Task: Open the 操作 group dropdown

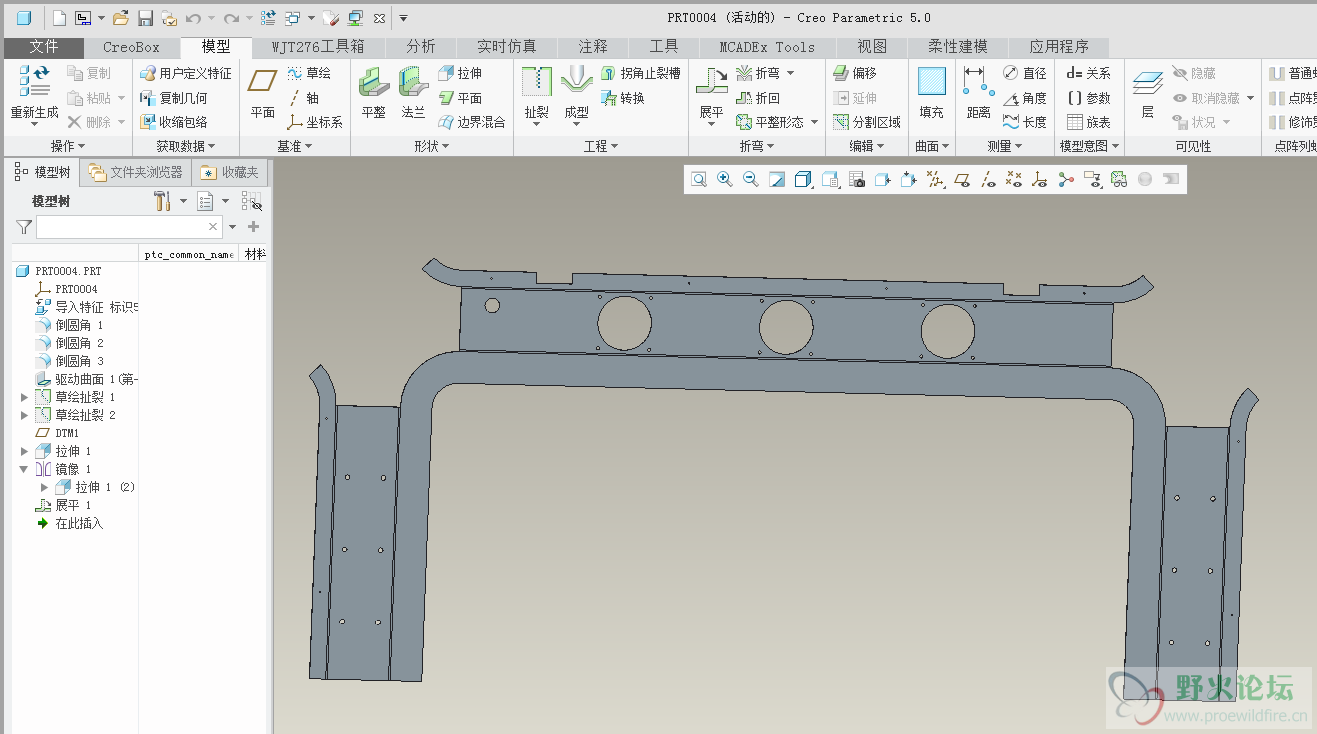Action: pyautogui.click(x=68, y=146)
